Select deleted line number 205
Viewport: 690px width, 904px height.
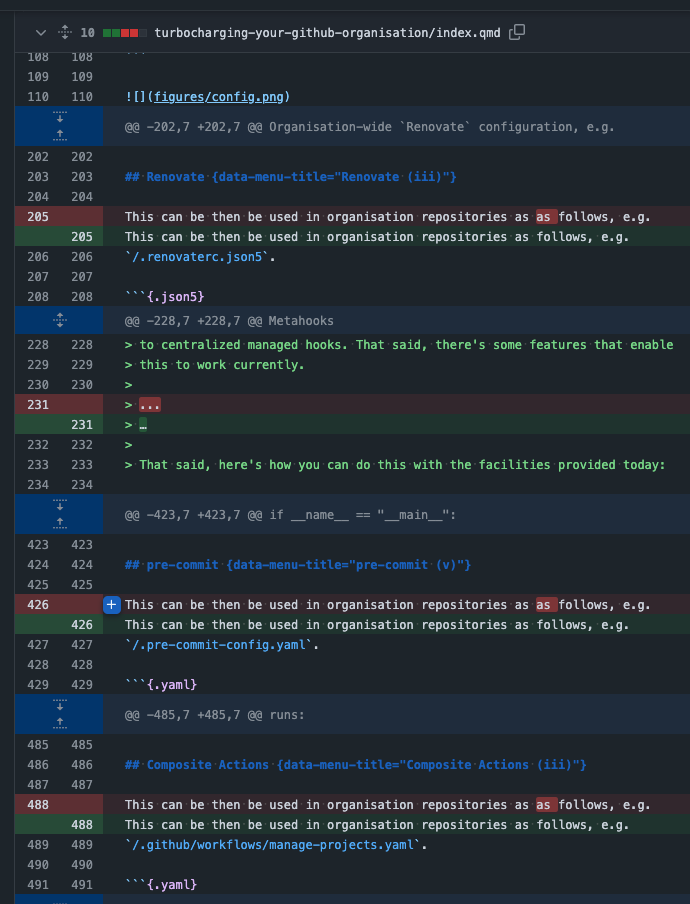38,217
